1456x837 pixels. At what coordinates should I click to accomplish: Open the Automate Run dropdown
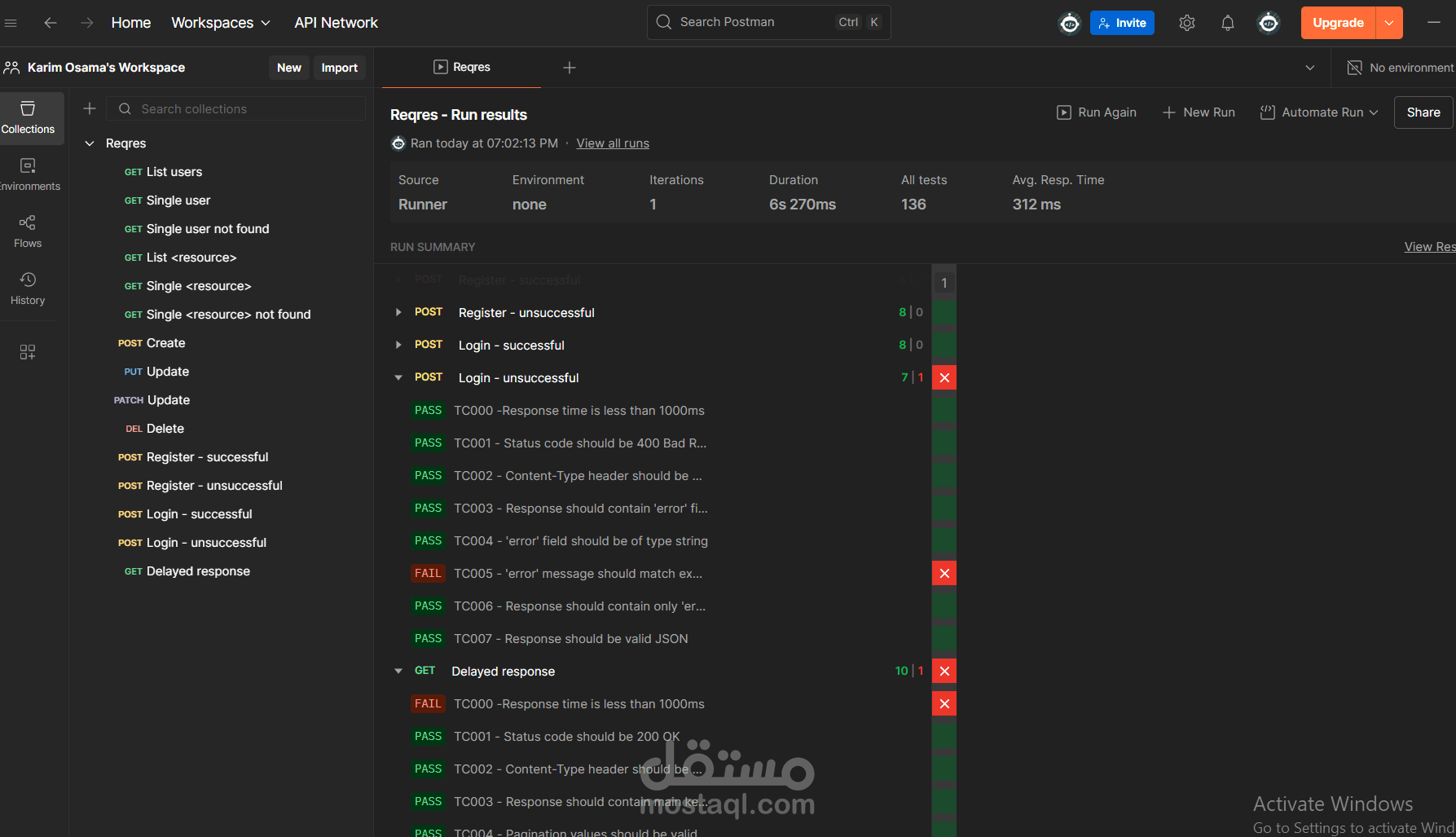1319,112
